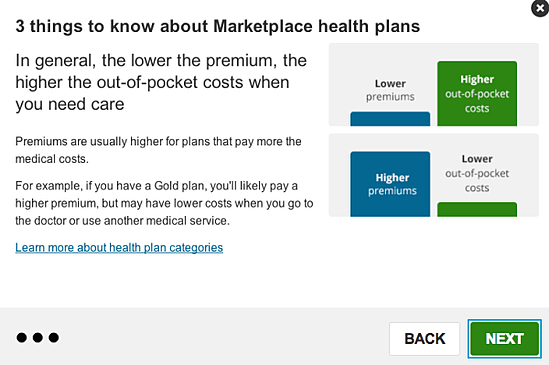Screen dimensions: 549x365
Task: Click the 'In general, the lower the premium' heading
Action: pos(161,82)
